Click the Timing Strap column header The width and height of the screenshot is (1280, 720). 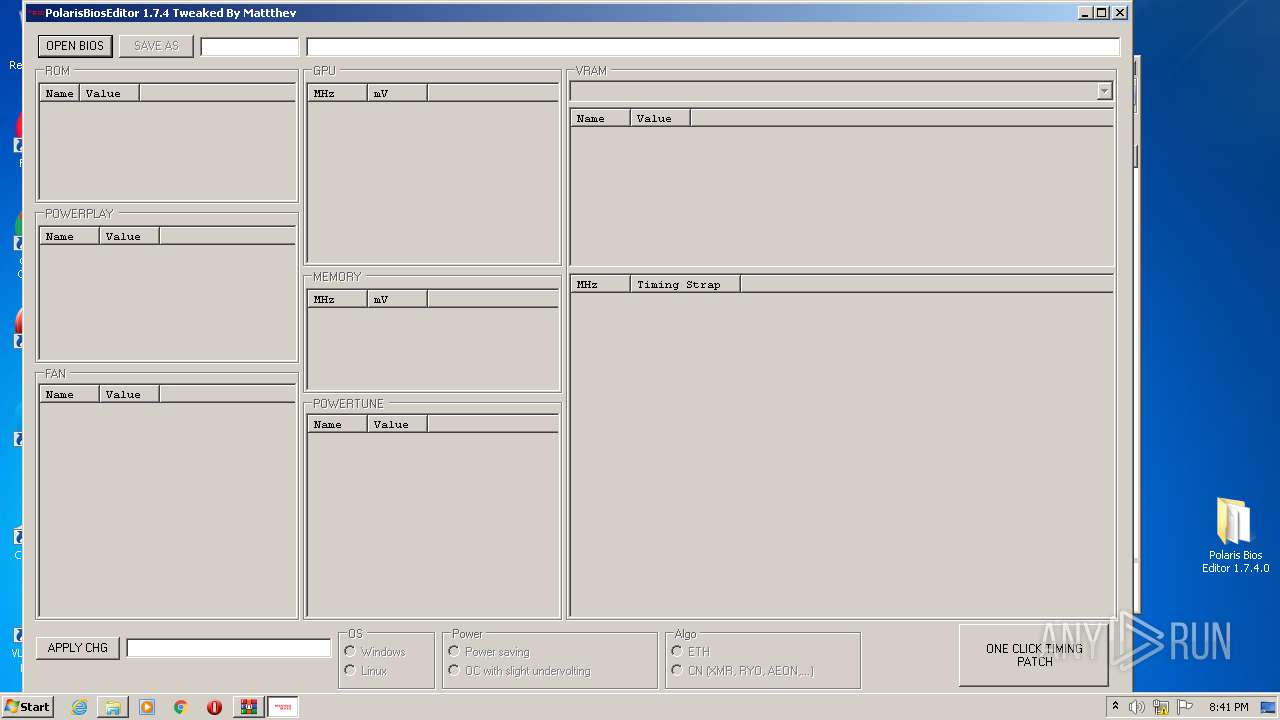(x=686, y=284)
